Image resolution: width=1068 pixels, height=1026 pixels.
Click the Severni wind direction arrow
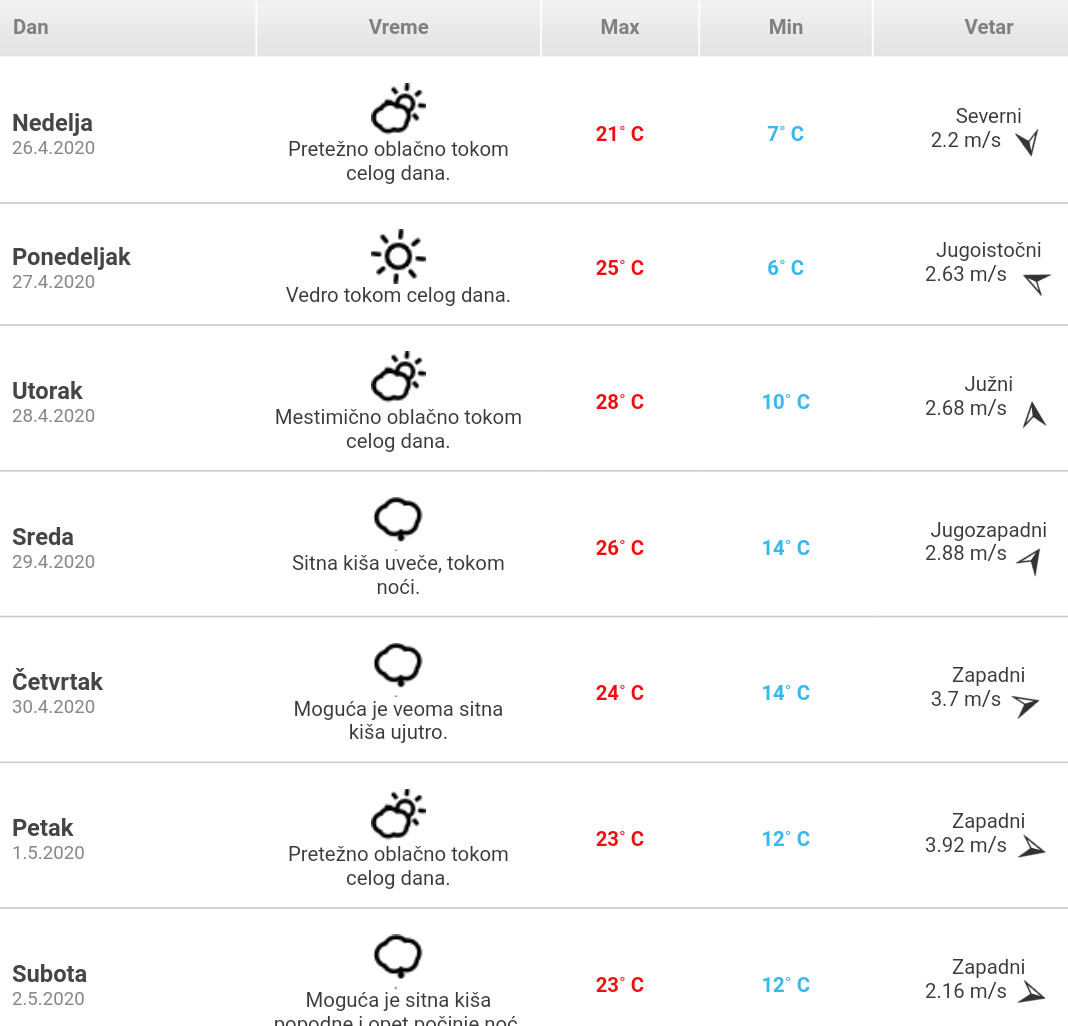tap(1027, 143)
